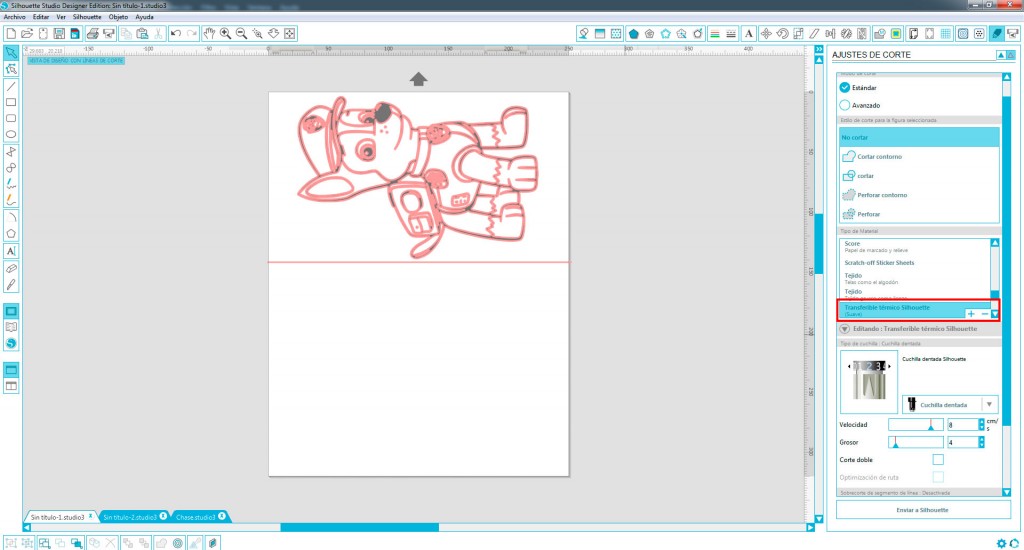
Task: Pick the ellipse drawing tool
Action: coord(11,135)
